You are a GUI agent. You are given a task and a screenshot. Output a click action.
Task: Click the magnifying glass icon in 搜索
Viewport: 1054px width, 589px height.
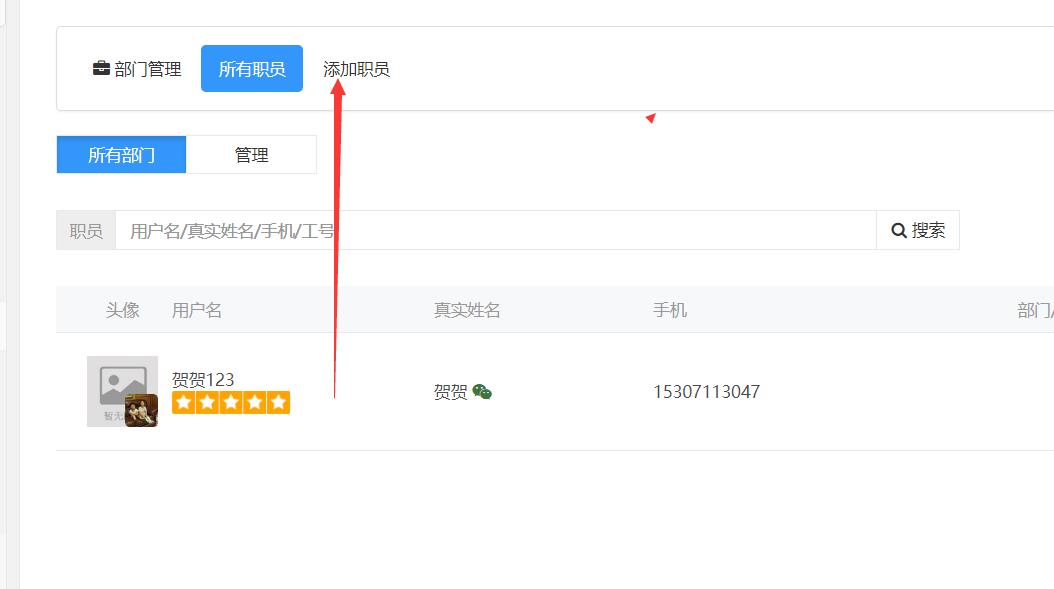[x=899, y=230]
